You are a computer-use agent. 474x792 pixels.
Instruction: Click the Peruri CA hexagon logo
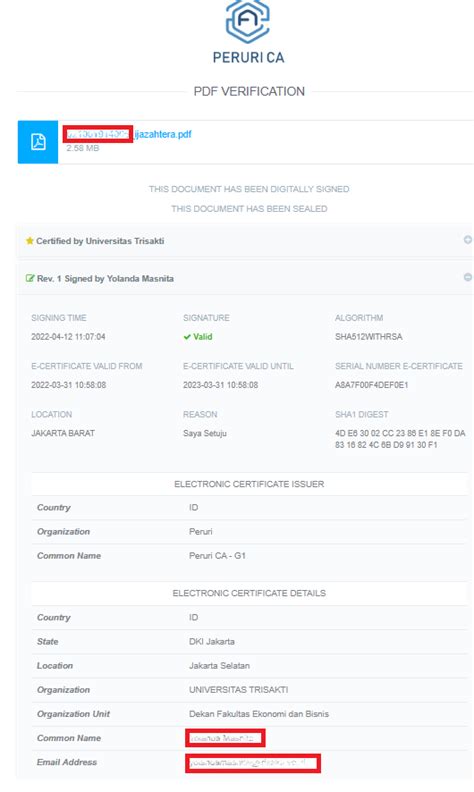click(x=248, y=20)
